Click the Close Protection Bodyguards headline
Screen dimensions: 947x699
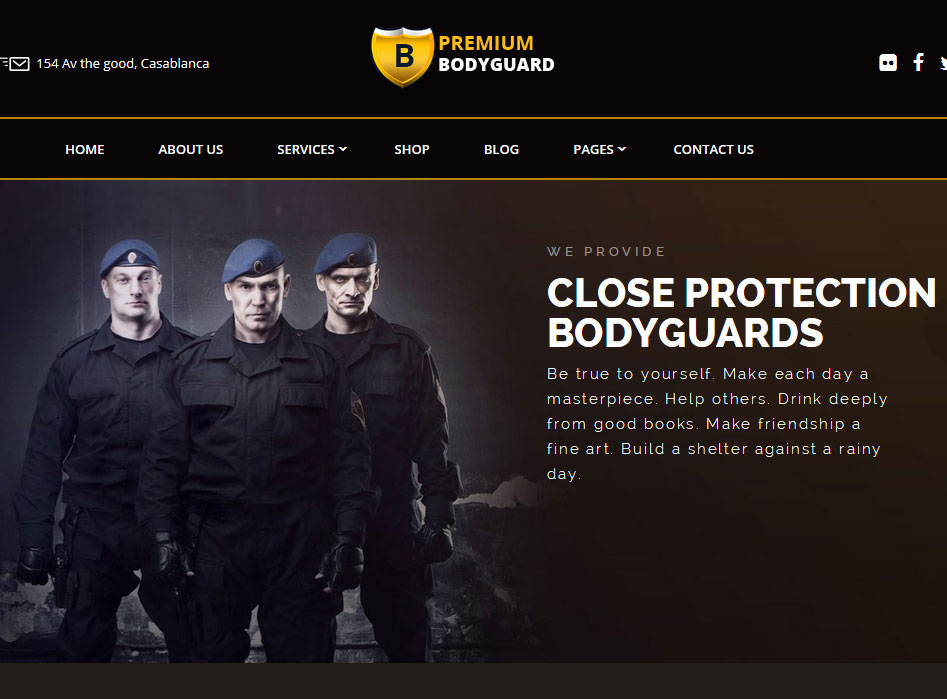[741, 312]
